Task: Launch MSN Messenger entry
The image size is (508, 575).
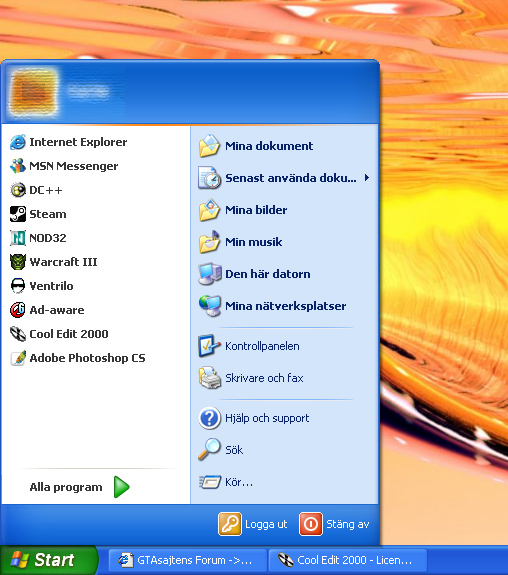Action: (73, 166)
